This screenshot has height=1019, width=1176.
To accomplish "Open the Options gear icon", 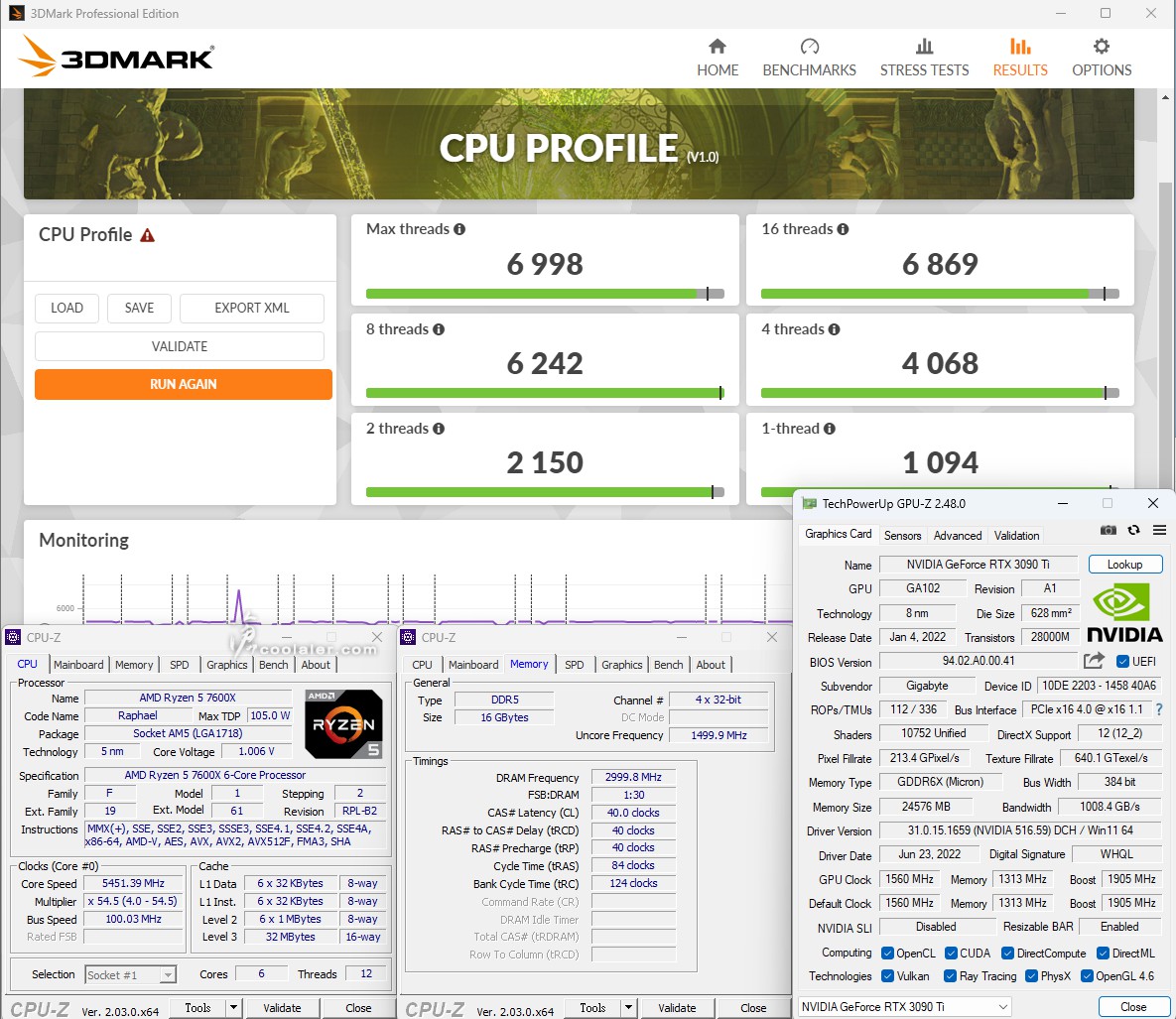I will pyautogui.click(x=1101, y=47).
